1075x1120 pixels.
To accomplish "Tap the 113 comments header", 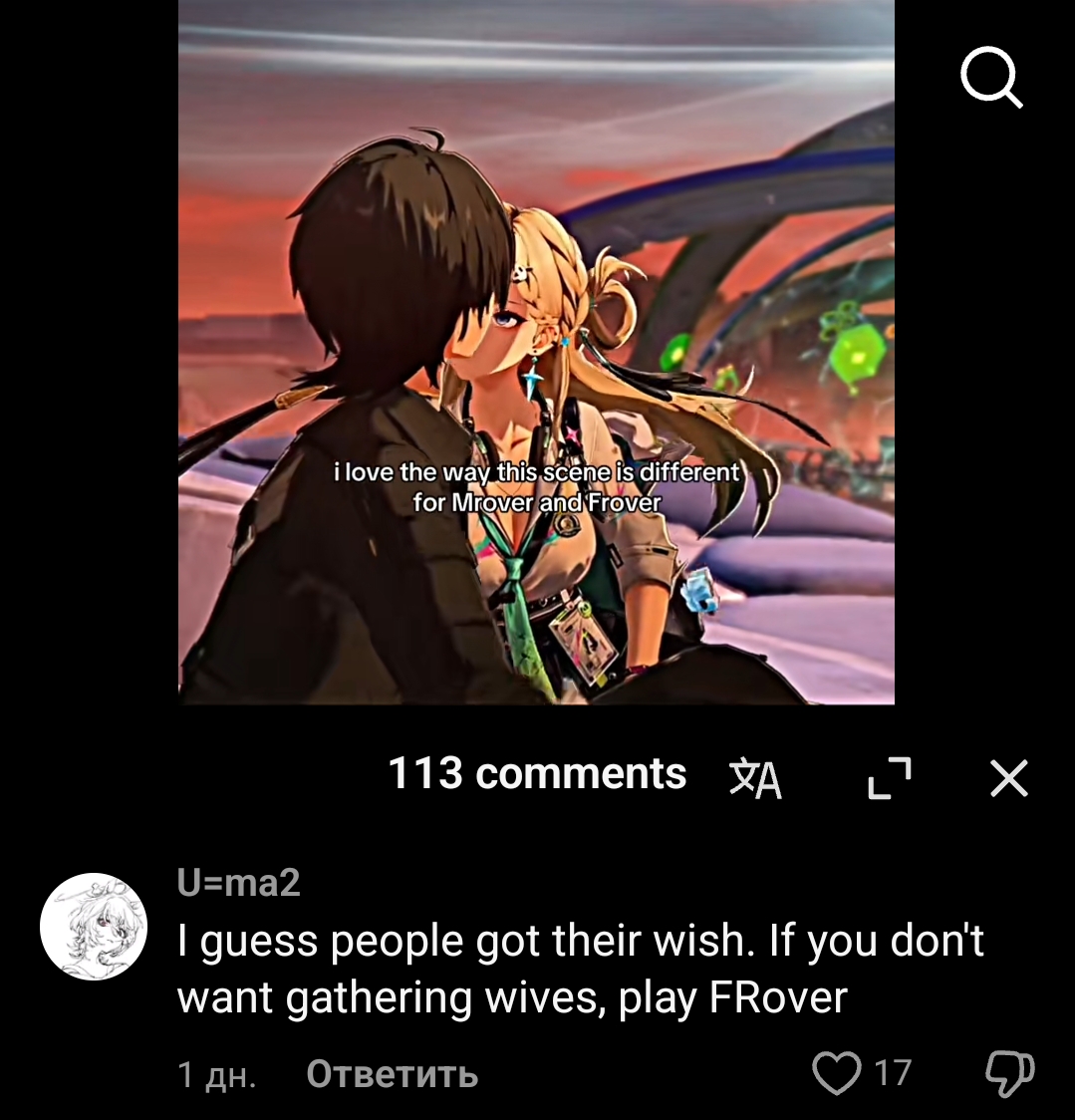I will 537,773.
